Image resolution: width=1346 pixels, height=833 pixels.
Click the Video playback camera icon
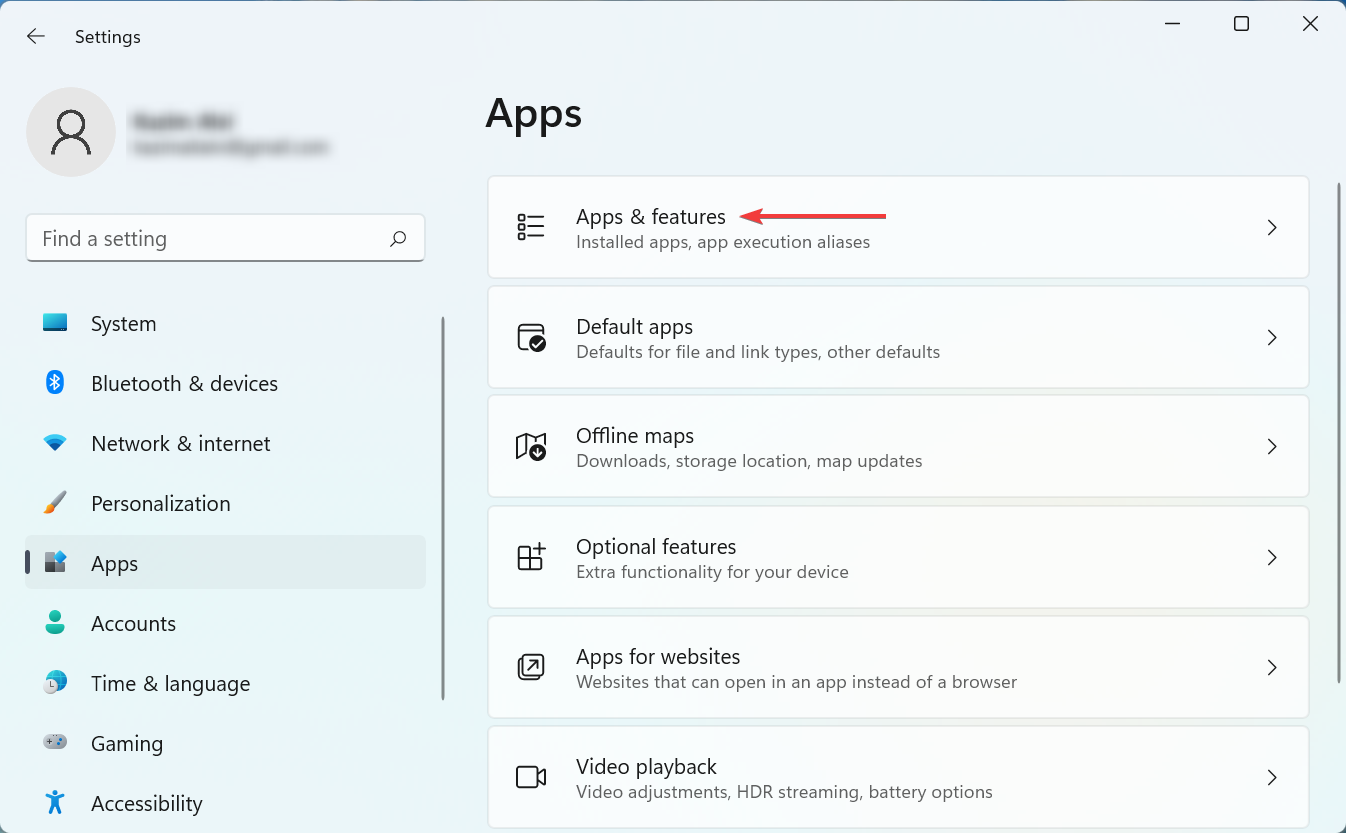coord(531,777)
